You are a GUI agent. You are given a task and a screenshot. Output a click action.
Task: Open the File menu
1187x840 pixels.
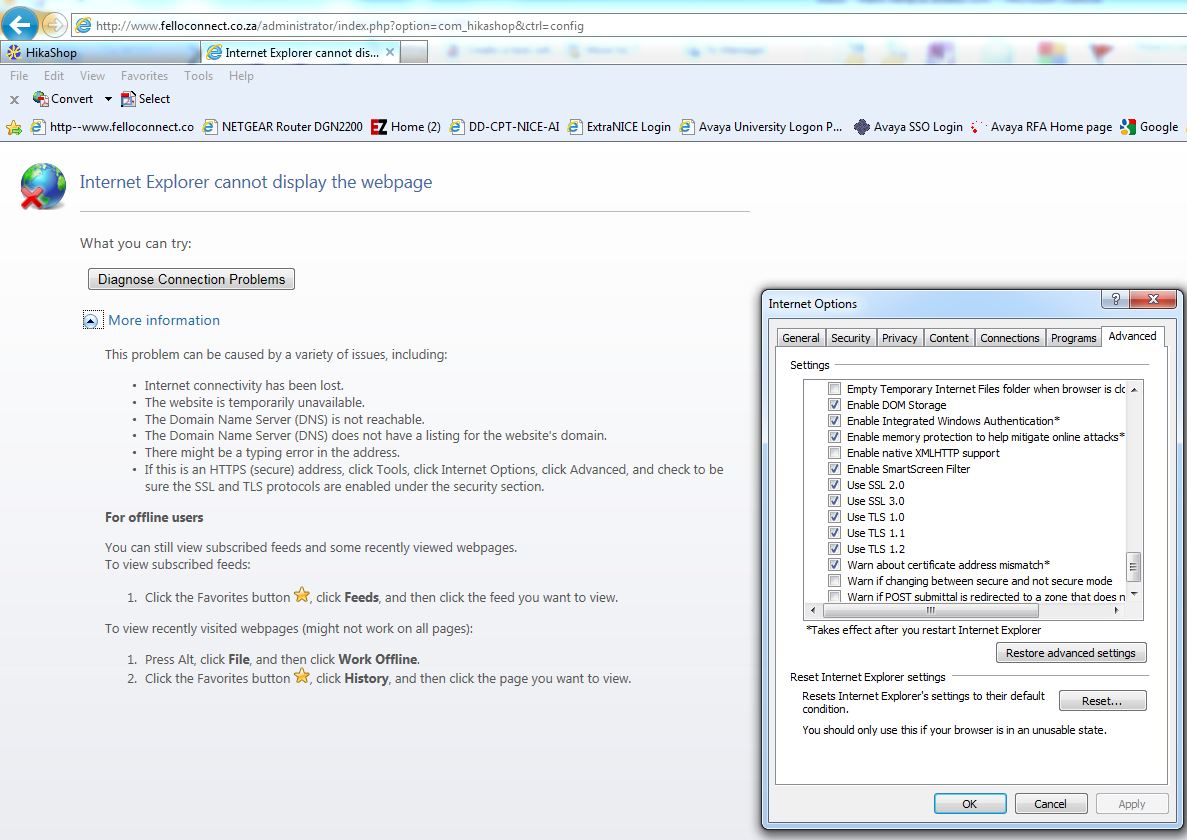19,76
